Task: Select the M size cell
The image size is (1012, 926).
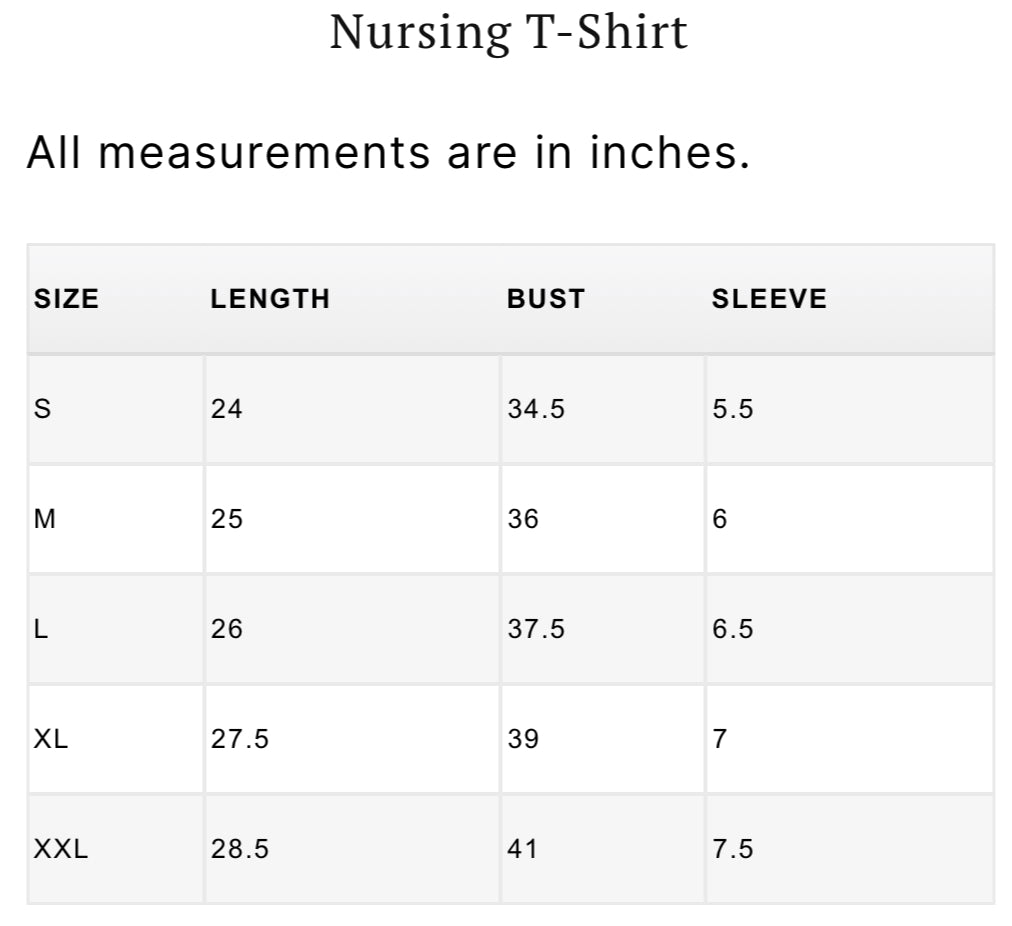Action: click(45, 519)
